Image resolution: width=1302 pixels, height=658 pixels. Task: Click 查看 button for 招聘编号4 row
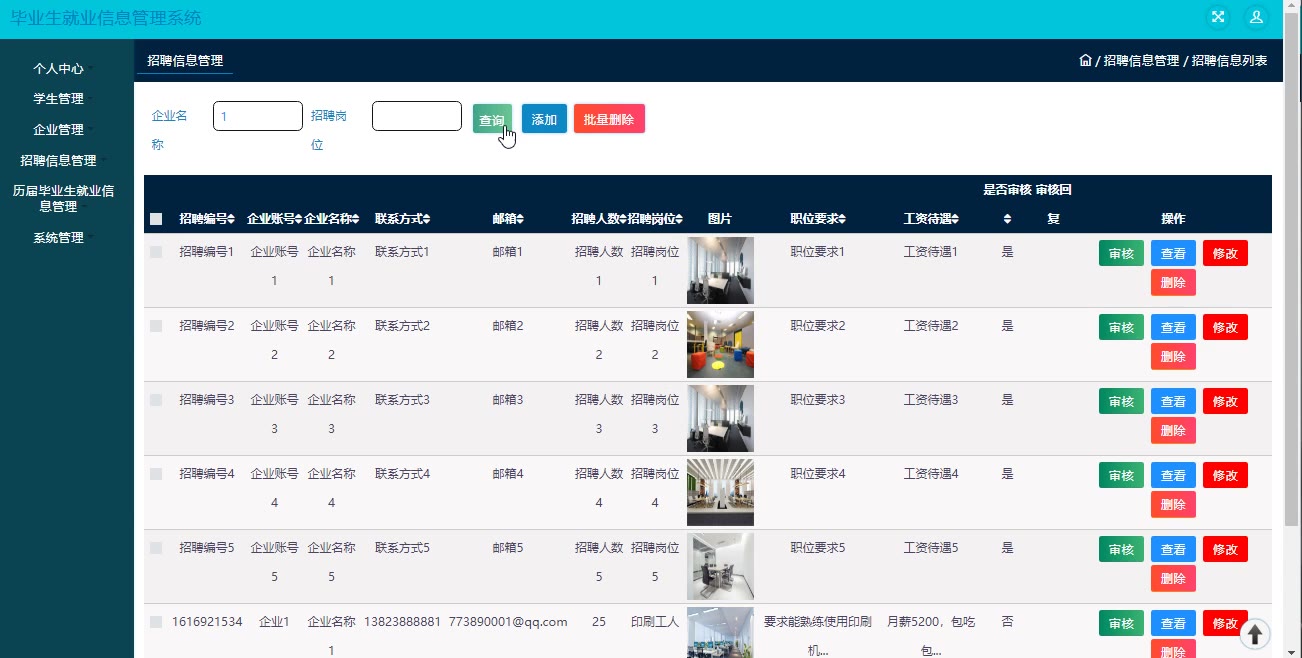click(x=1173, y=475)
